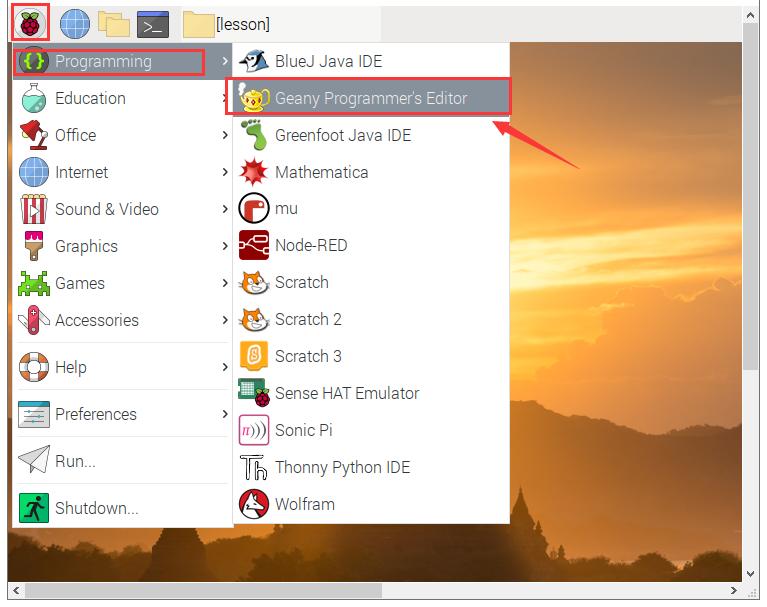Click the Shutdown running man icon
Image resolution: width=767 pixels, height=607 pixels.
tap(34, 508)
